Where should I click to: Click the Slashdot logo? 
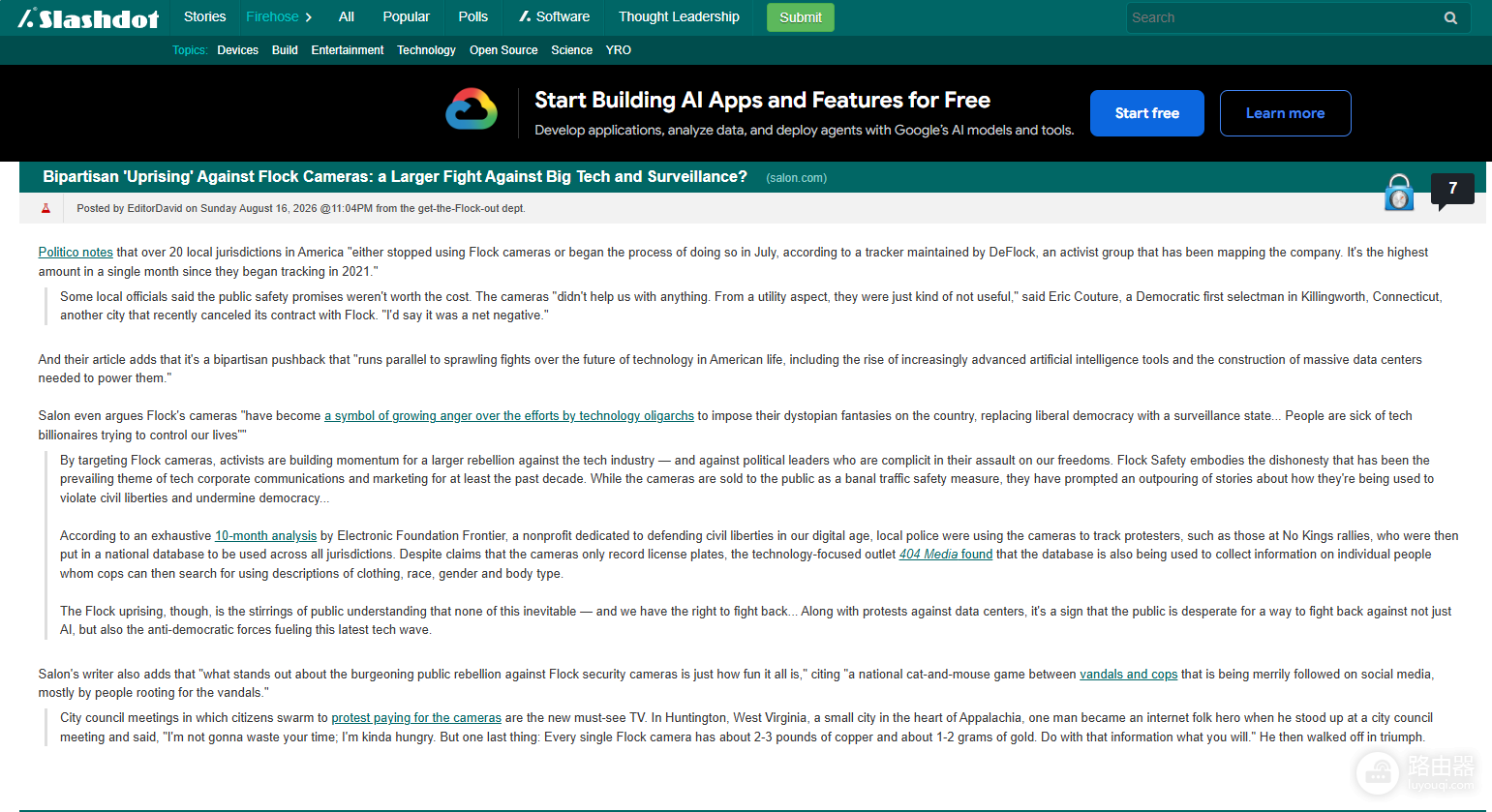(89, 17)
